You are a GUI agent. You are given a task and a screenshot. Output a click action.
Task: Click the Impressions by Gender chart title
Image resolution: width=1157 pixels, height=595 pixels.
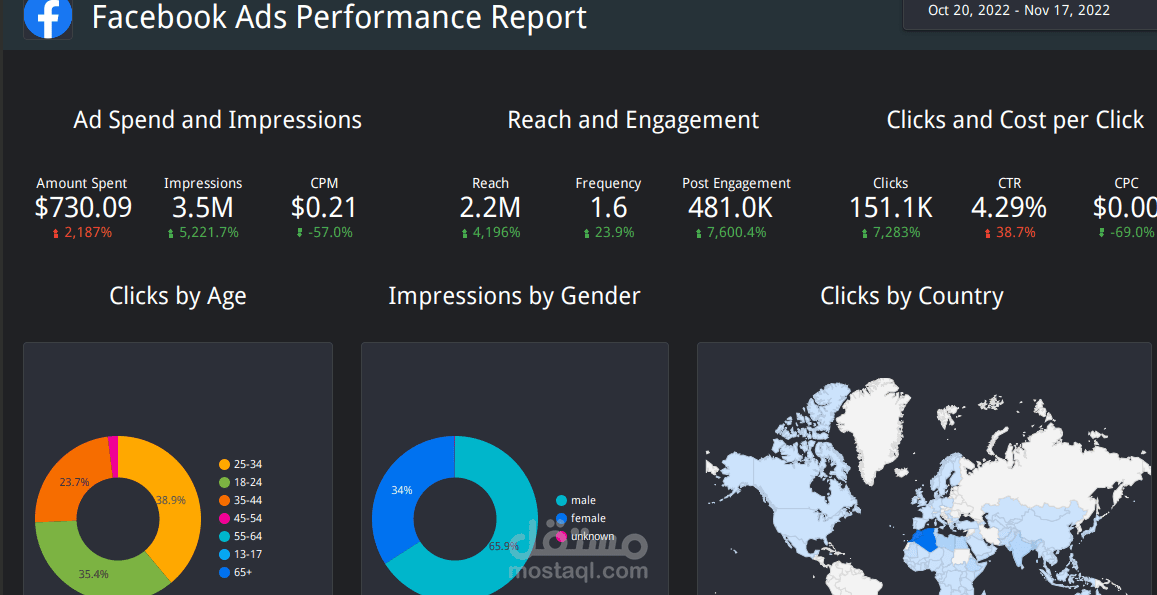pos(514,296)
